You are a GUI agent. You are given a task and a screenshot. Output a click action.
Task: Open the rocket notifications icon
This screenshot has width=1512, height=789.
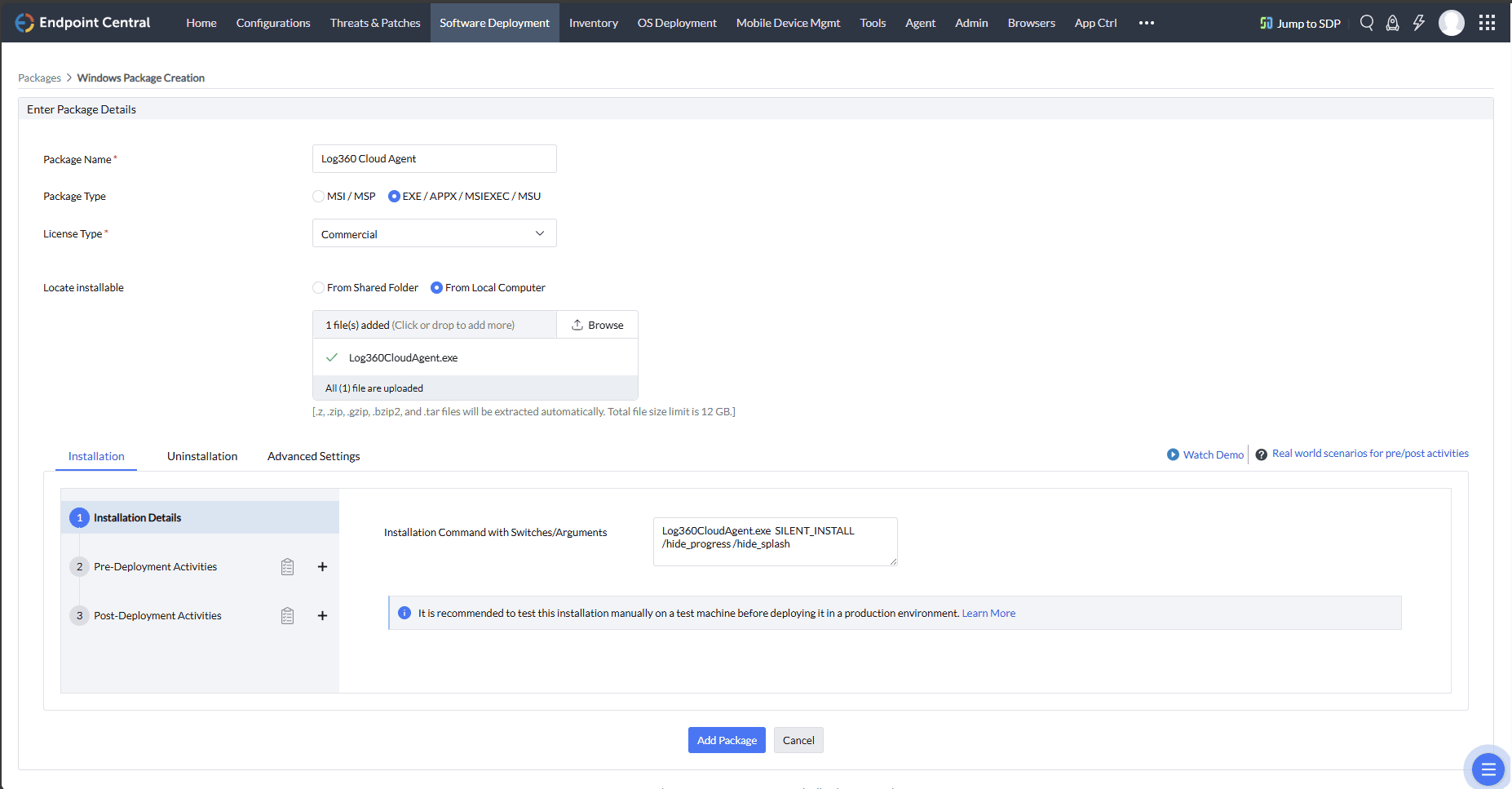coord(1393,23)
